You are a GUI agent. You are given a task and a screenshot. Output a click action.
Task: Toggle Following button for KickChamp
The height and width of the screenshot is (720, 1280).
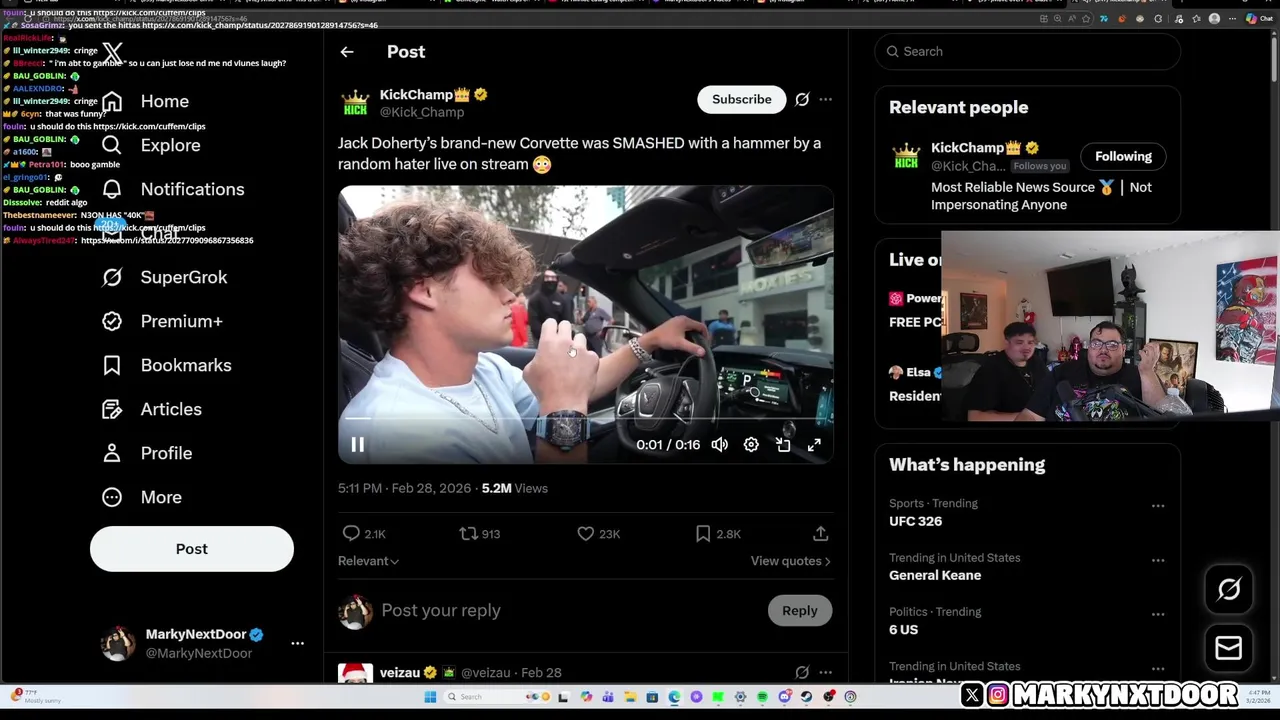click(x=1123, y=156)
